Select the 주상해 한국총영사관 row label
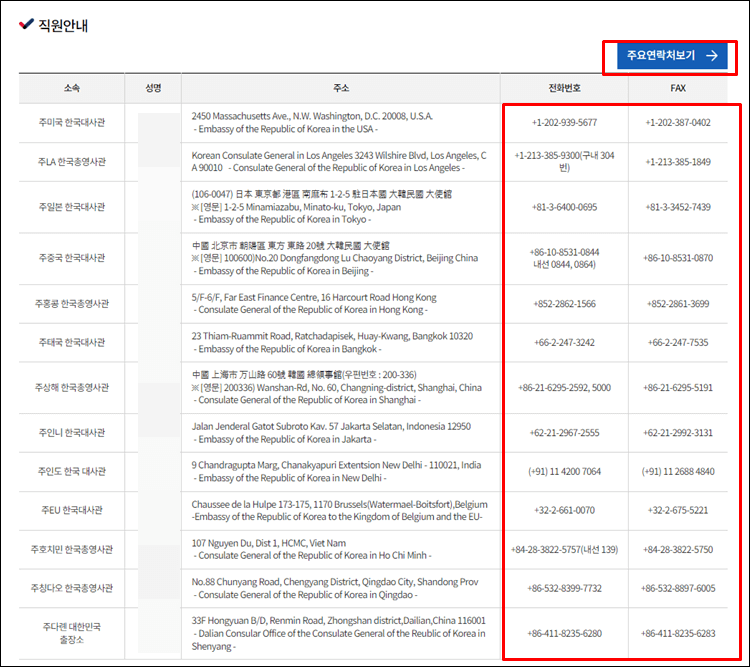750x667 pixels. 72,387
